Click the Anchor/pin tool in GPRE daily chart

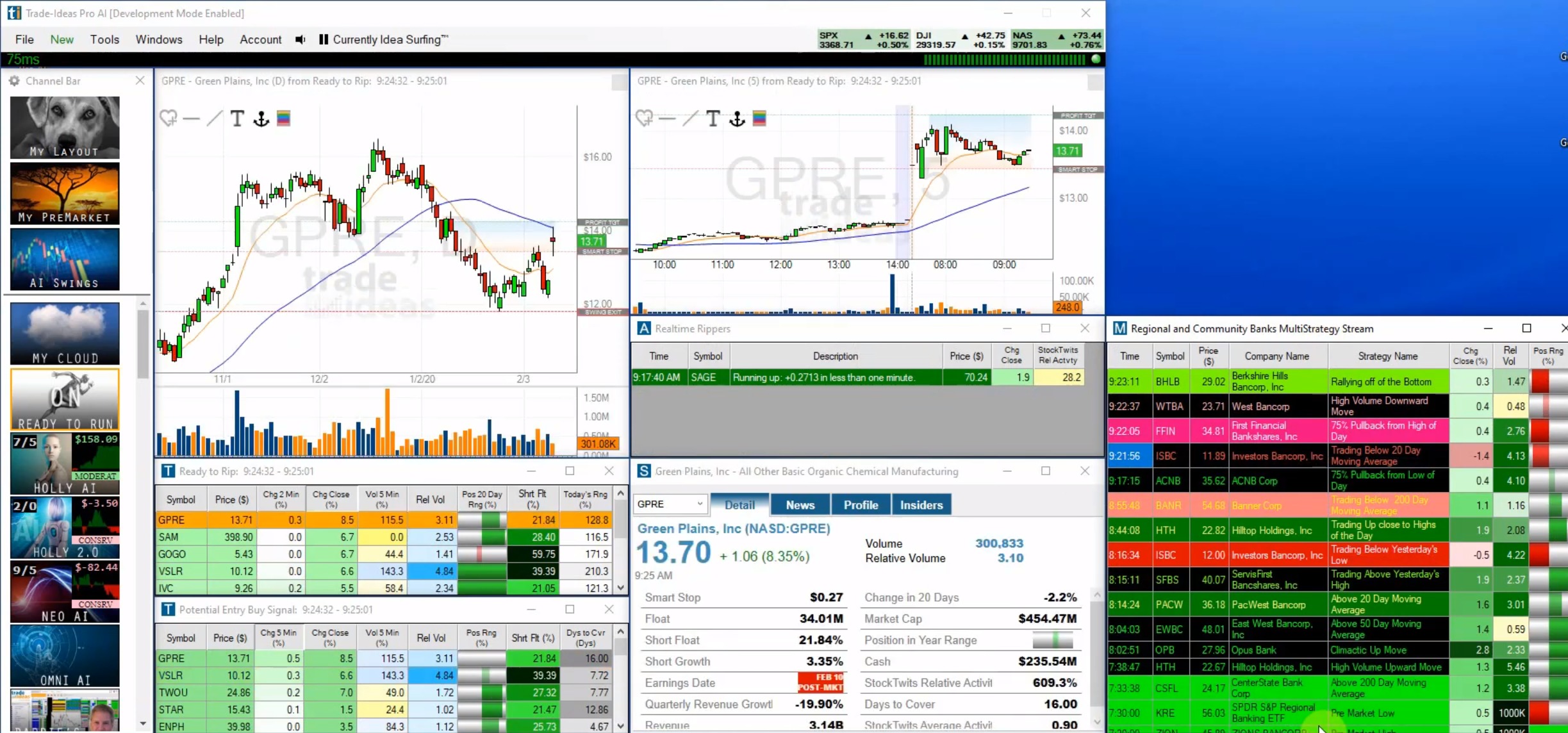(x=261, y=118)
